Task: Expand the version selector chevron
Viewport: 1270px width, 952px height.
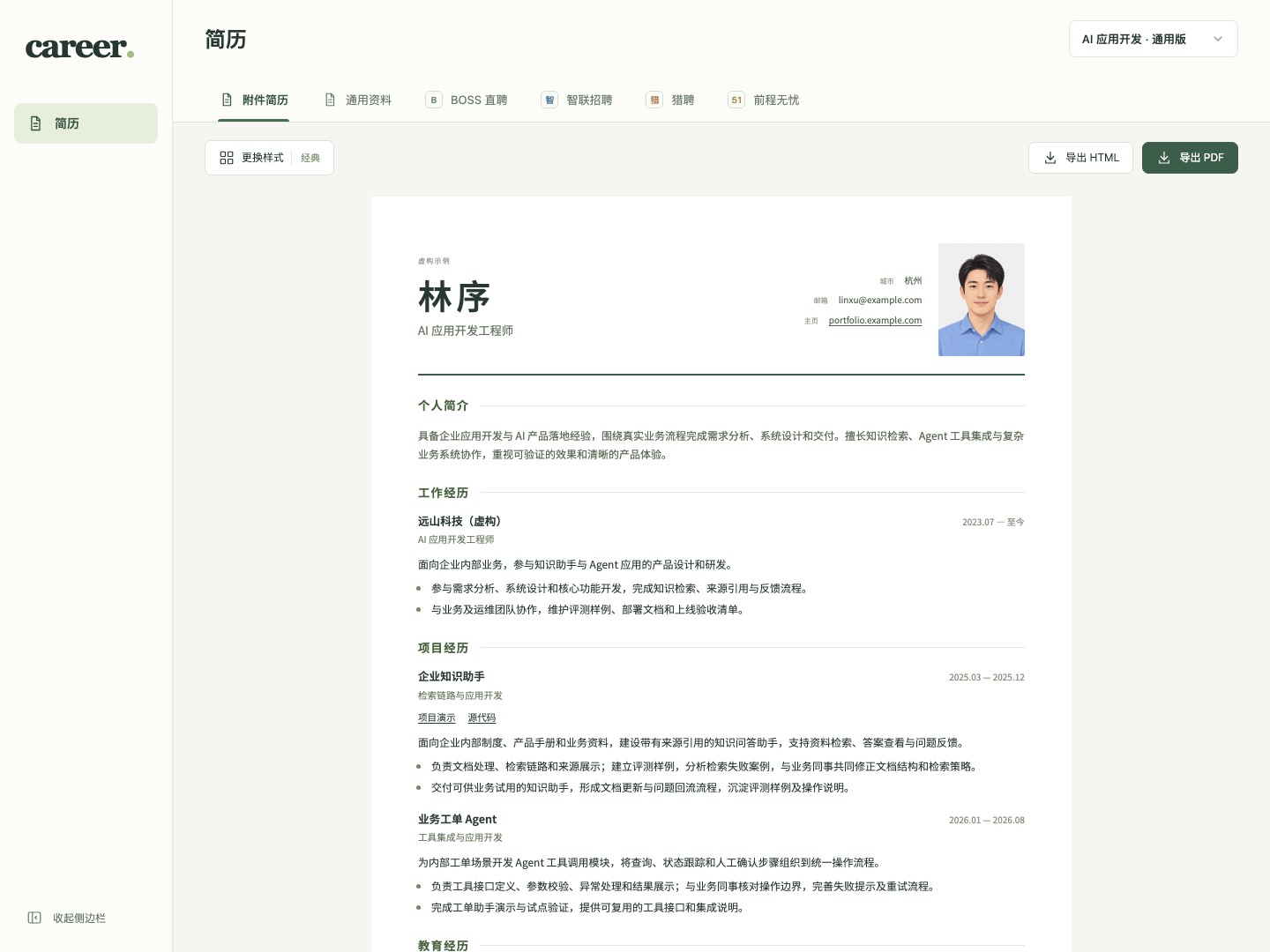Action: pyautogui.click(x=1218, y=39)
